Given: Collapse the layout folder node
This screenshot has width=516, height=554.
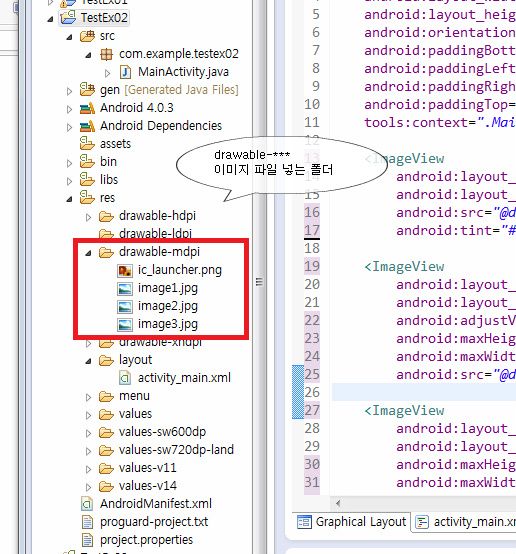Looking at the screenshot, I should pos(89,361).
